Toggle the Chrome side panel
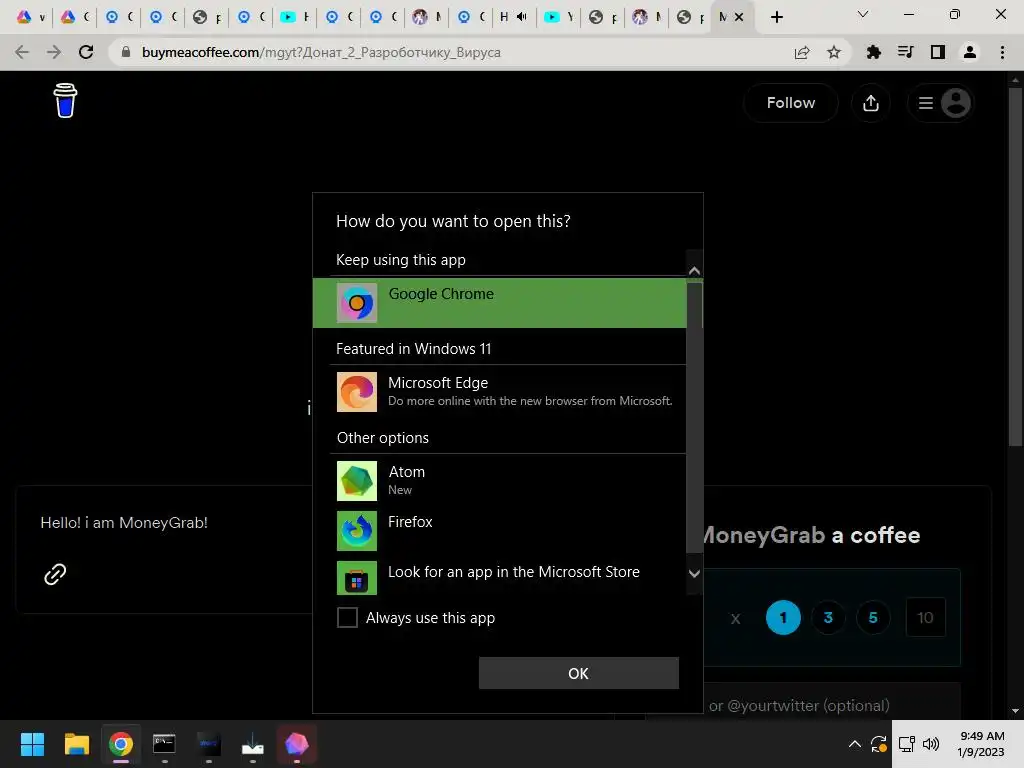 tap(938, 52)
